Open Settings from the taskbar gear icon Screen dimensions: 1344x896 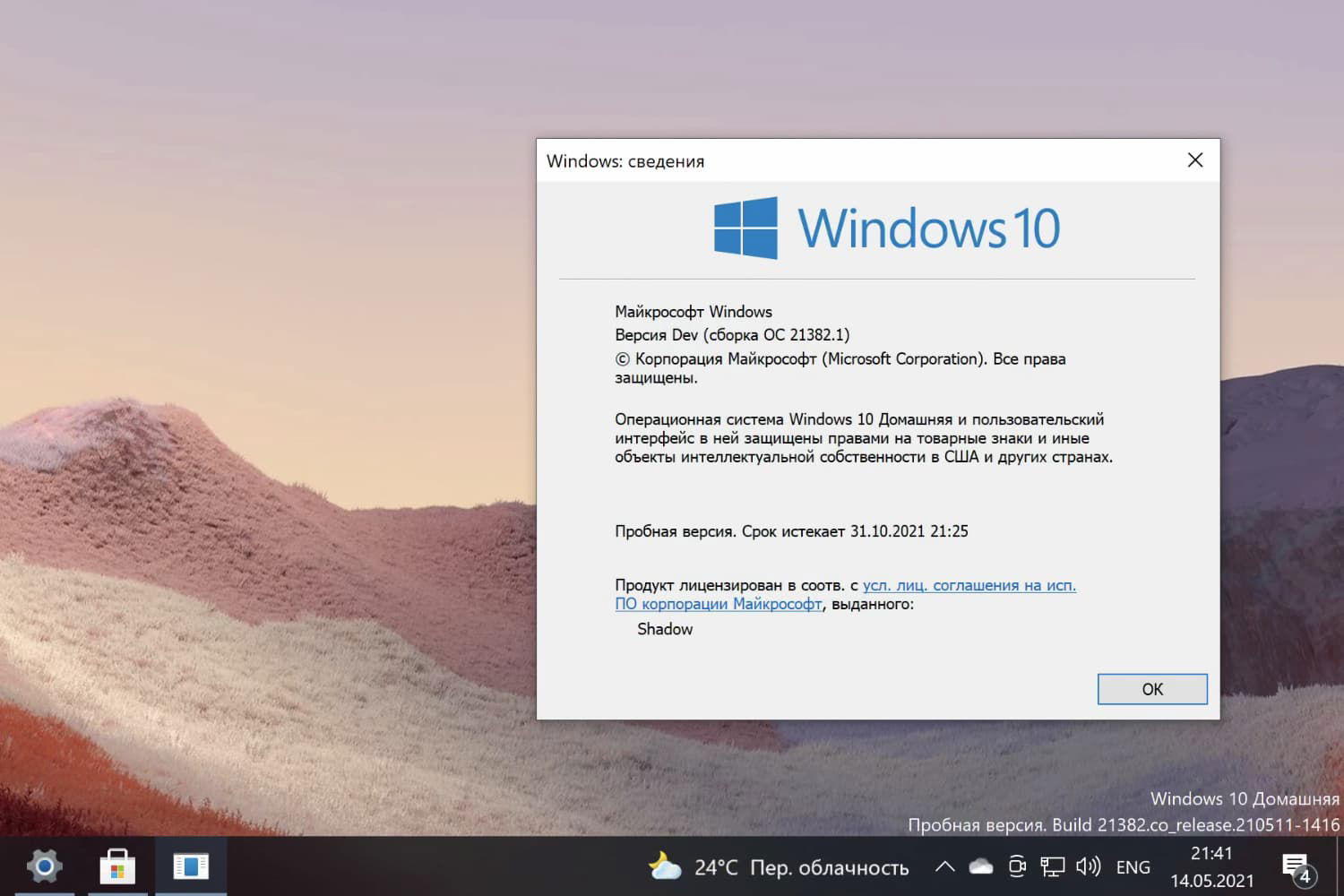point(44,866)
